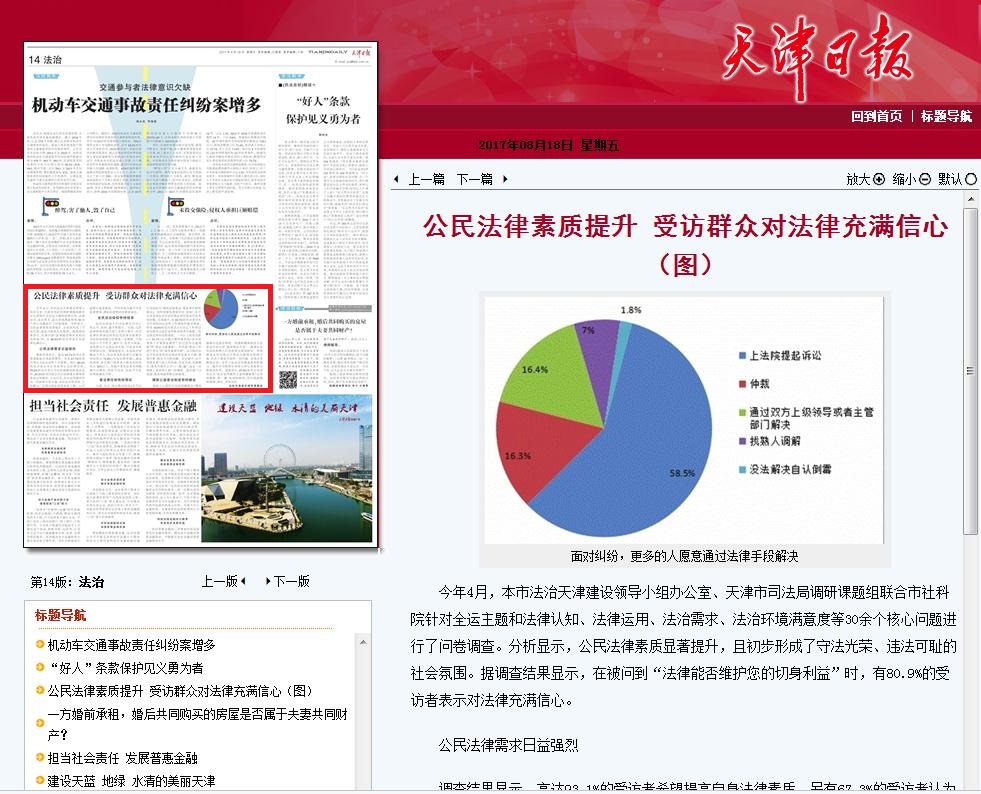981x794 pixels.
Task: Go to previous article via 上一篇 left arrow
Action: pos(396,180)
